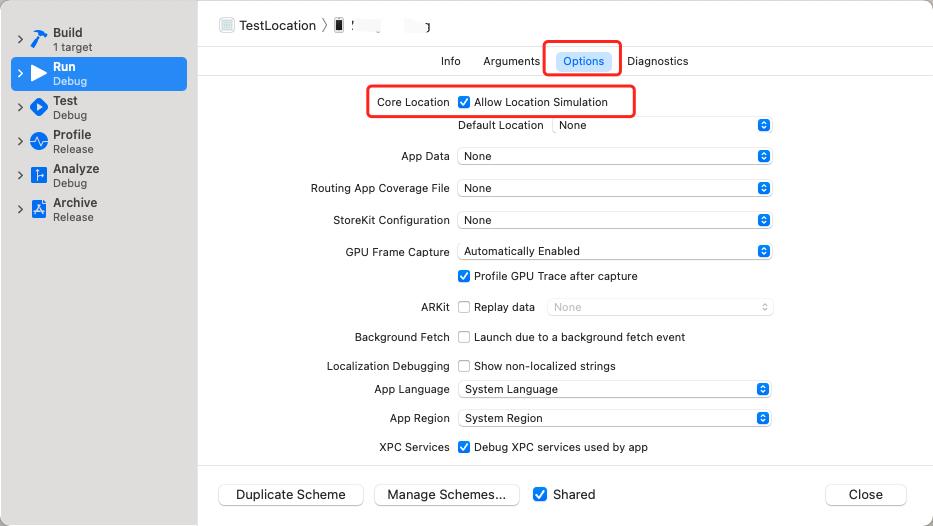Select the Archive action icon
Image resolution: width=933 pixels, height=526 pixels.
coord(39,209)
